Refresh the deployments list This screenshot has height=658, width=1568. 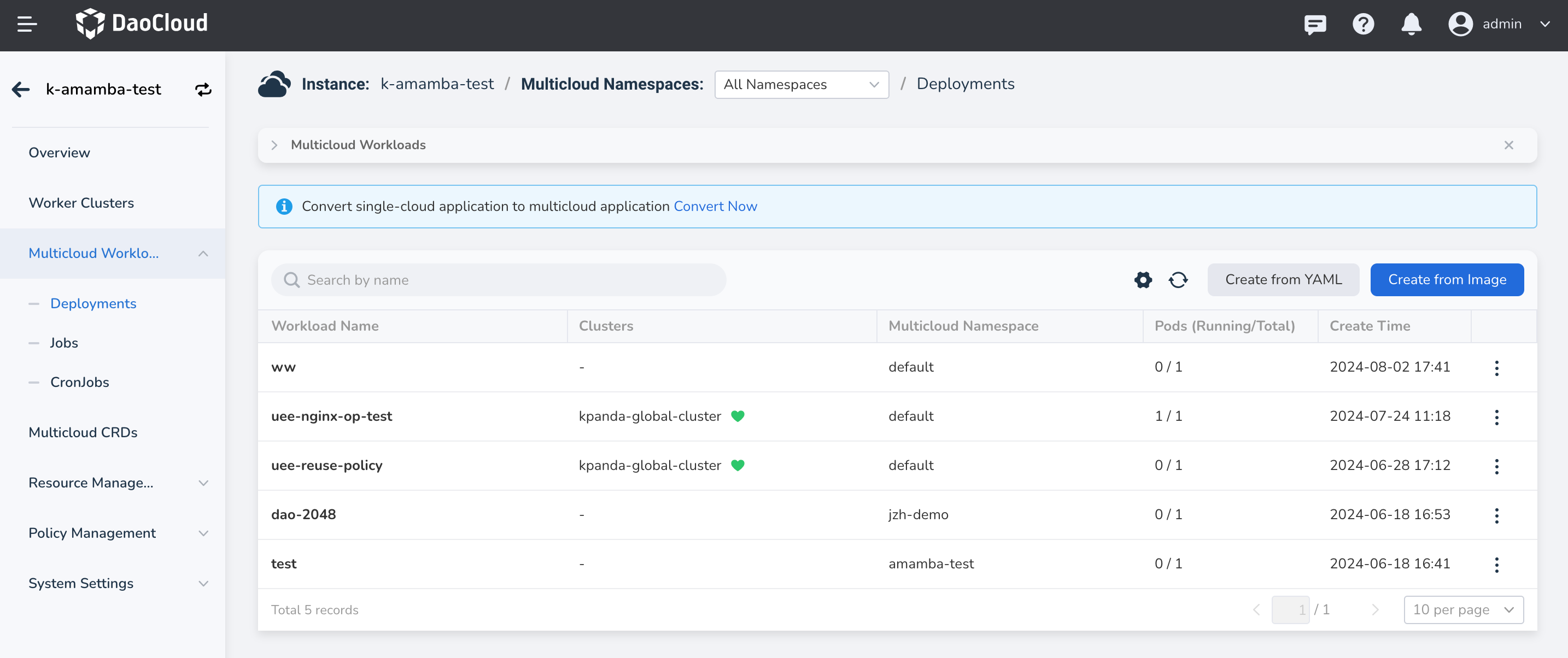tap(1178, 279)
